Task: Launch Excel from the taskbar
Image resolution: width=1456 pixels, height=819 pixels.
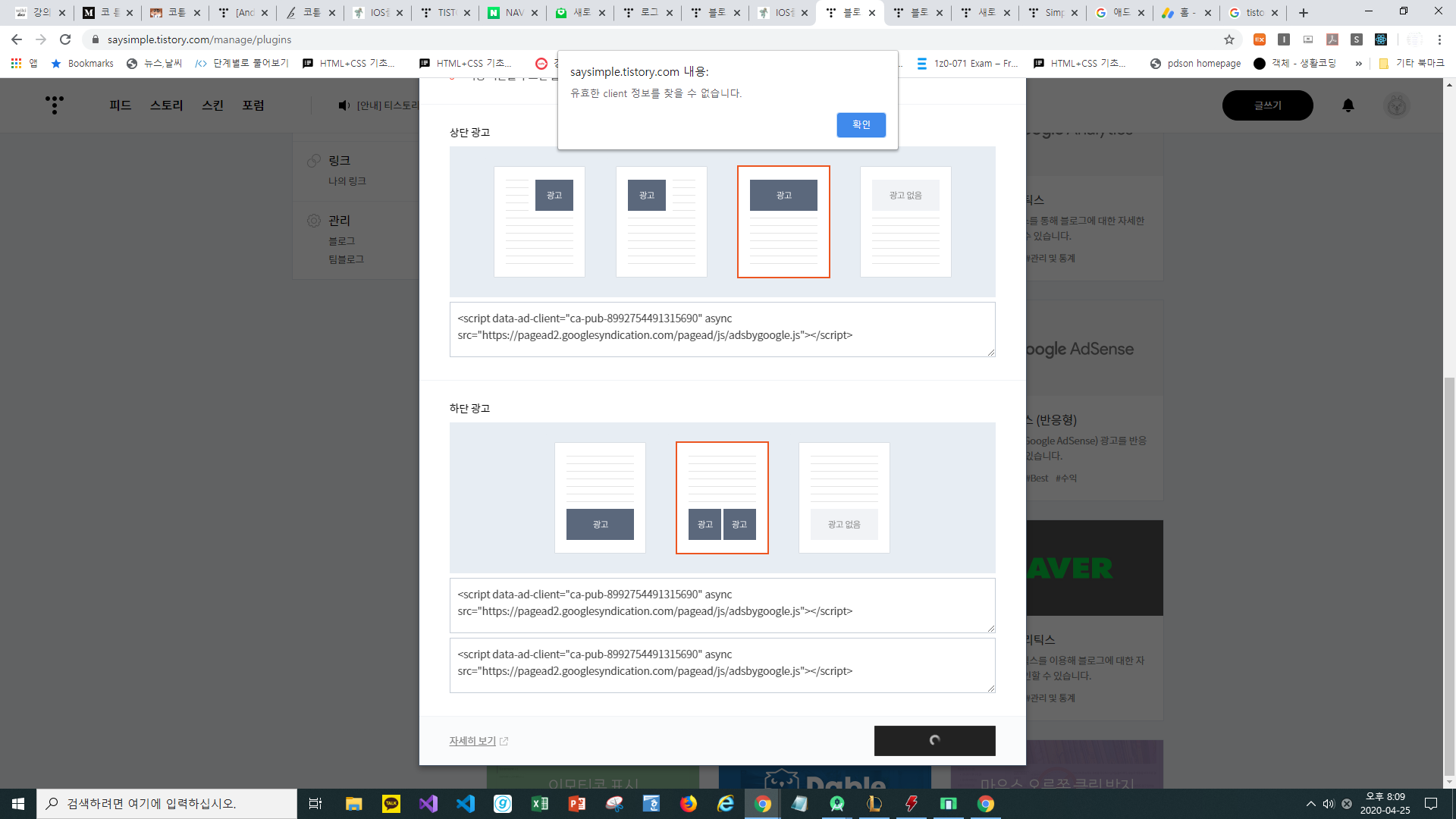Action: tap(539, 804)
